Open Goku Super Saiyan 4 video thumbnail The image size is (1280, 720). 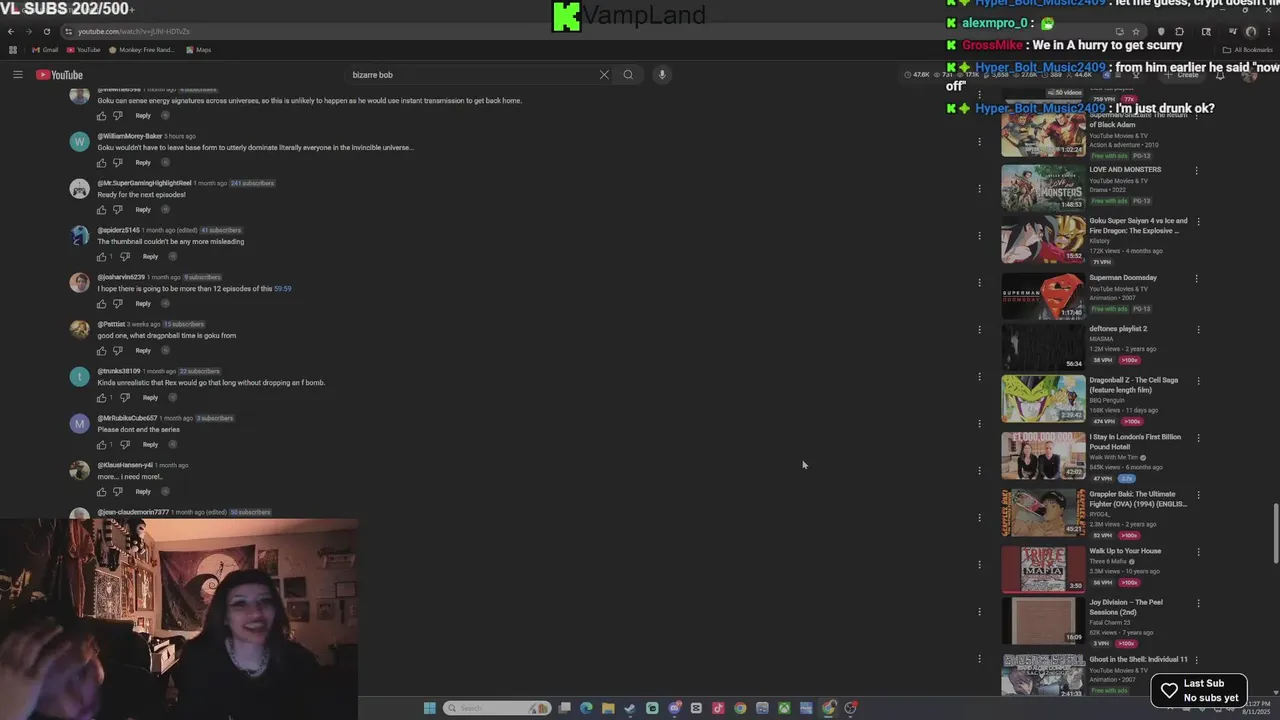coord(1043,239)
